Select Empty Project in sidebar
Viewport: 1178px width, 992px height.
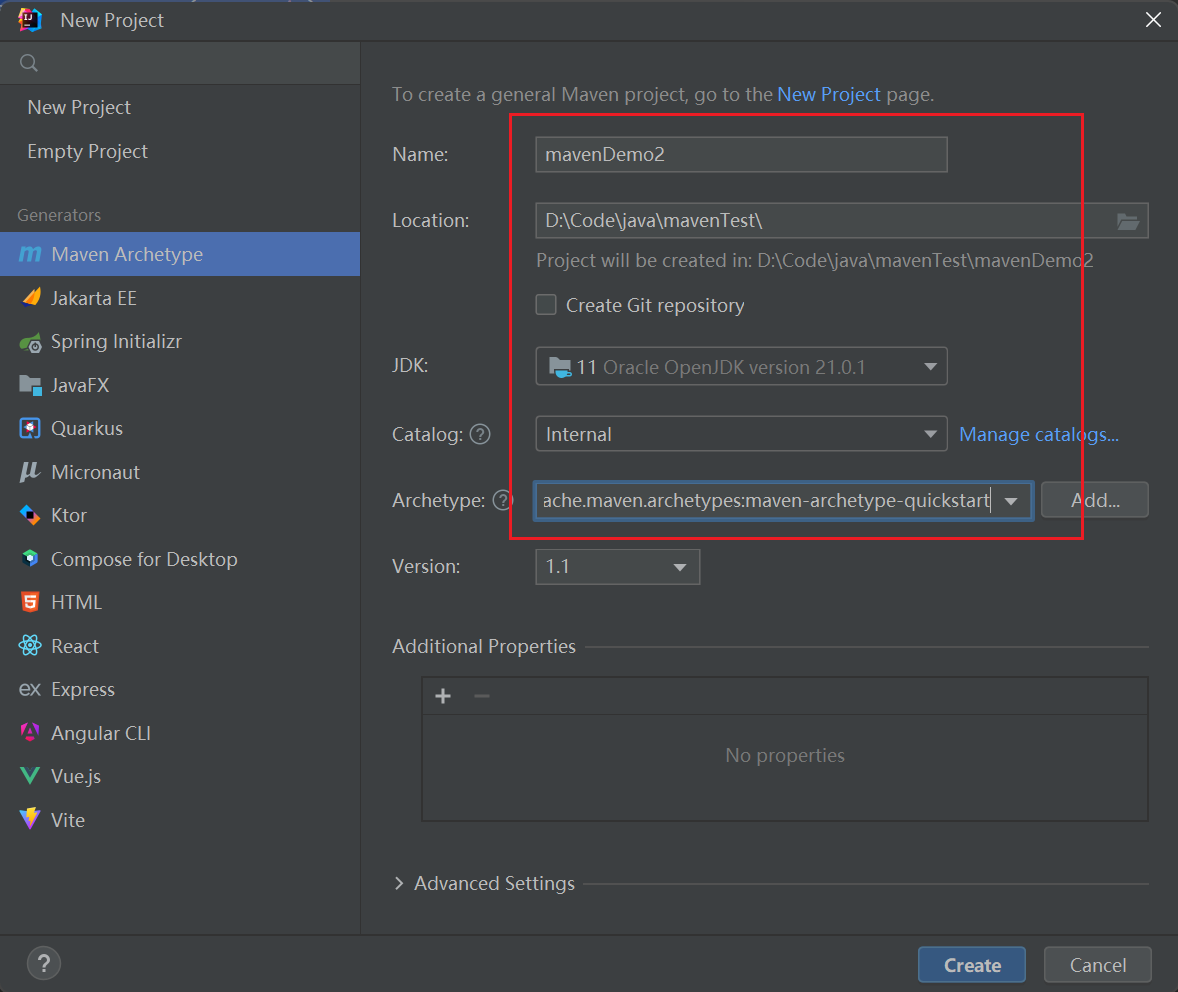pyautogui.click(x=88, y=152)
